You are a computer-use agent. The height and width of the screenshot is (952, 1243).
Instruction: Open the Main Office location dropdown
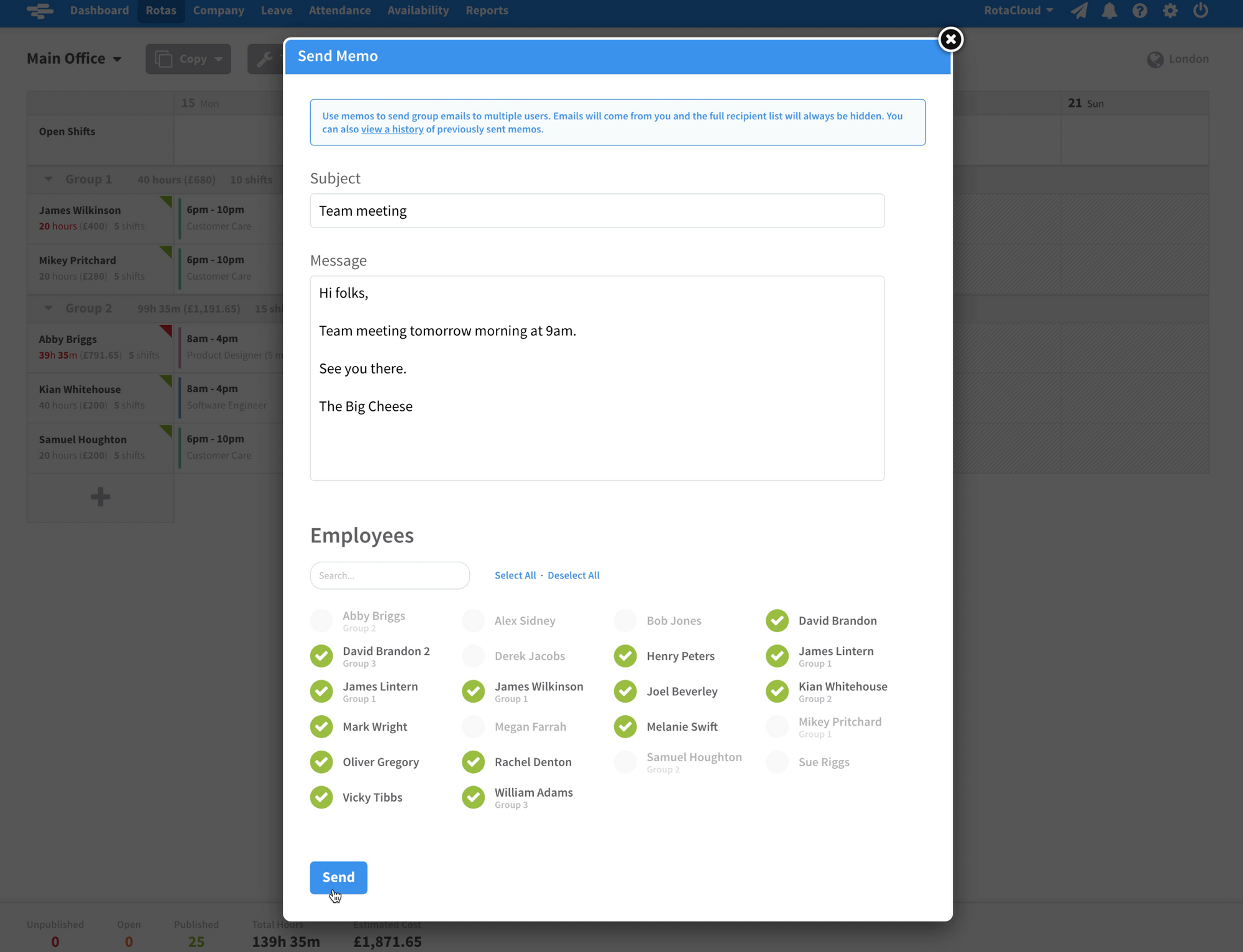74,58
